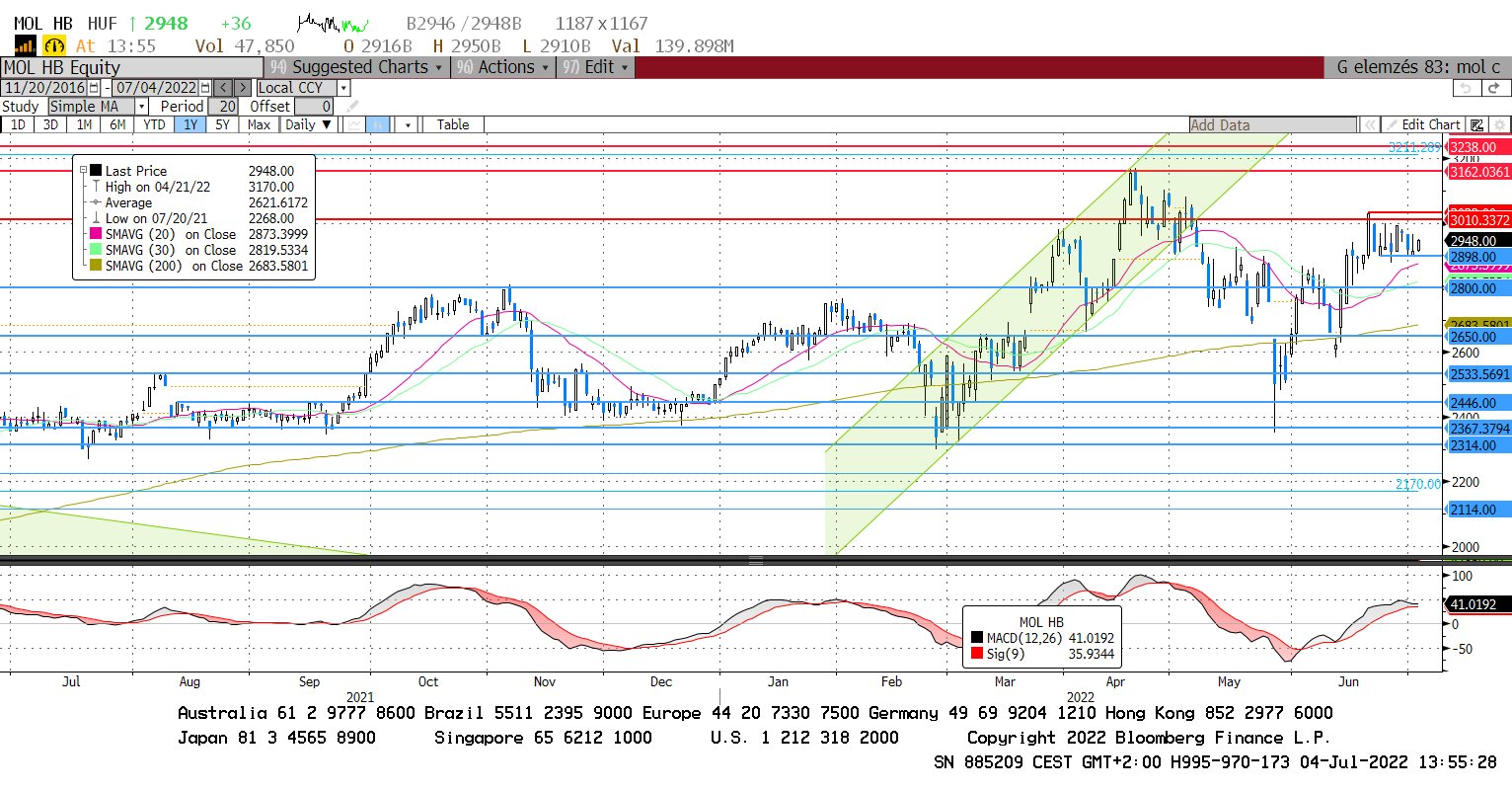Click the 3162.0361 price level label
This screenshot has width=1512, height=791.
click(1479, 172)
